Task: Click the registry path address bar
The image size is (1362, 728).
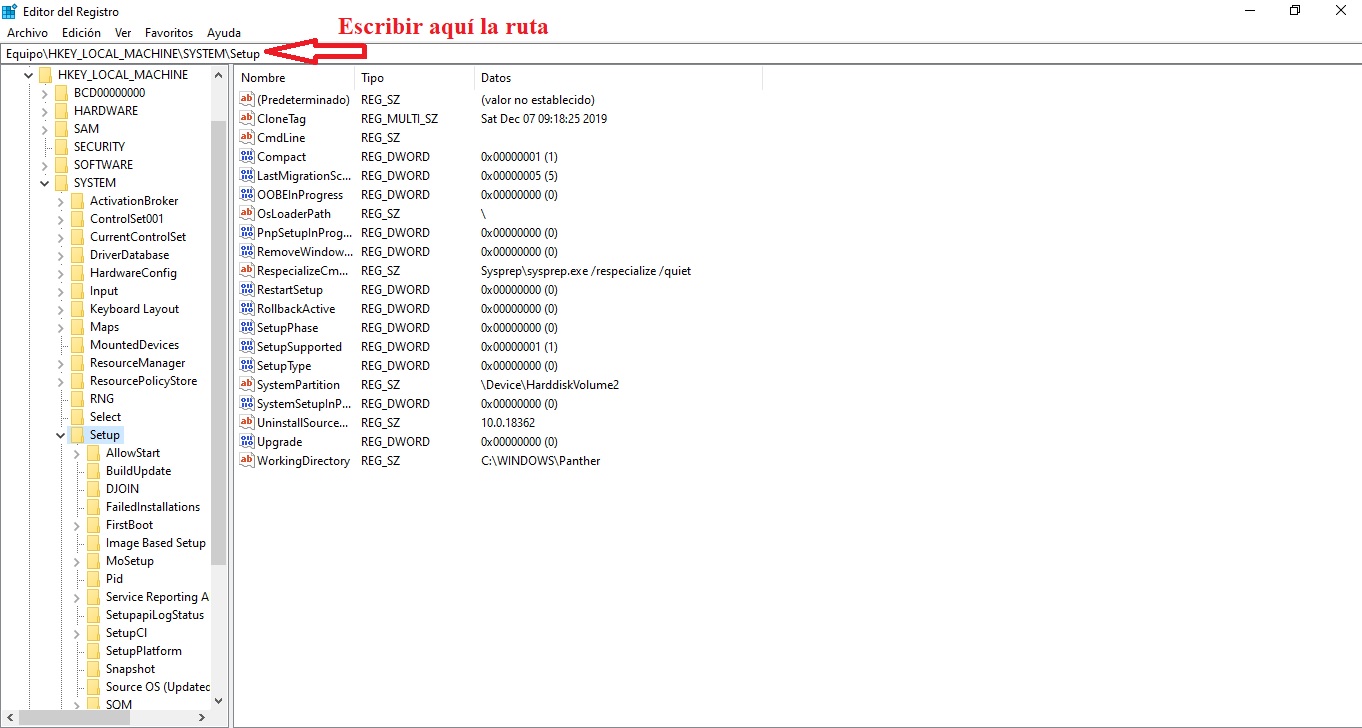Action: tap(680, 53)
